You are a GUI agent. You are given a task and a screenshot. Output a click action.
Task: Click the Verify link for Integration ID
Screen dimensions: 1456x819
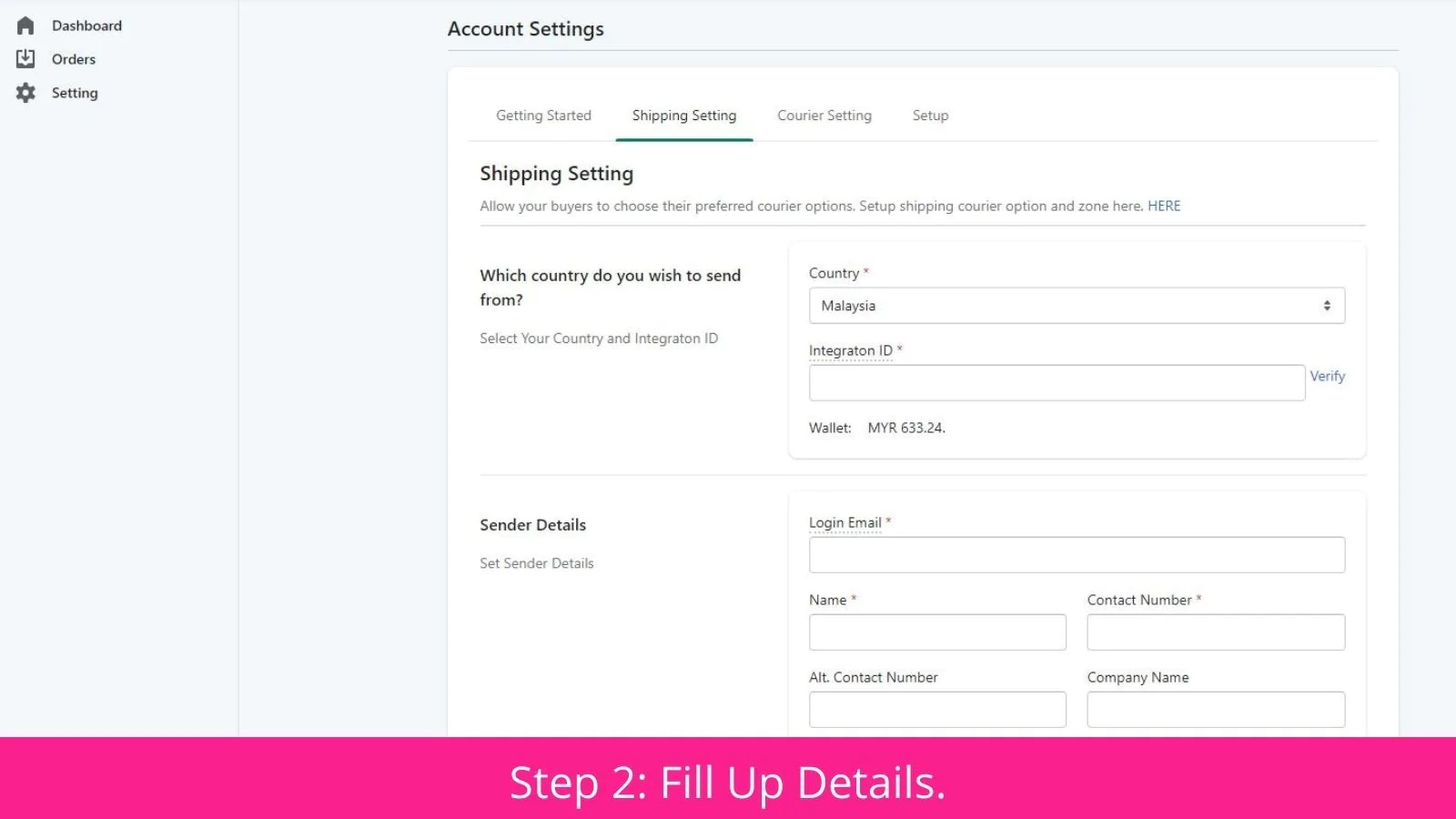(1328, 376)
